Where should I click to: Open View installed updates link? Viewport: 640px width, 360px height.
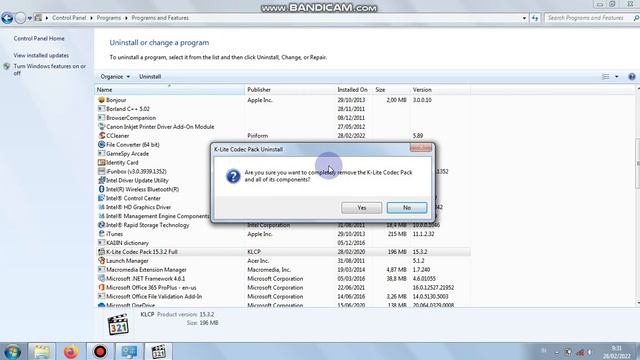[x=41, y=55]
